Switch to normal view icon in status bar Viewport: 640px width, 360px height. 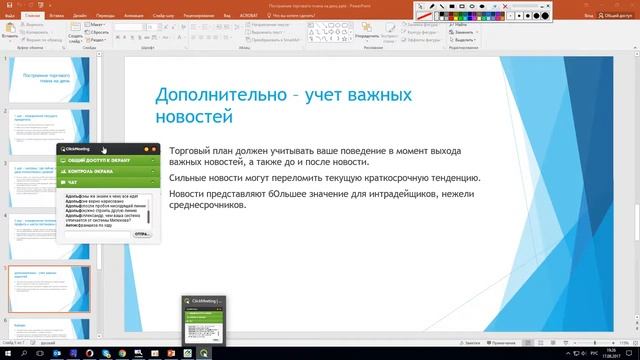click(x=528, y=343)
